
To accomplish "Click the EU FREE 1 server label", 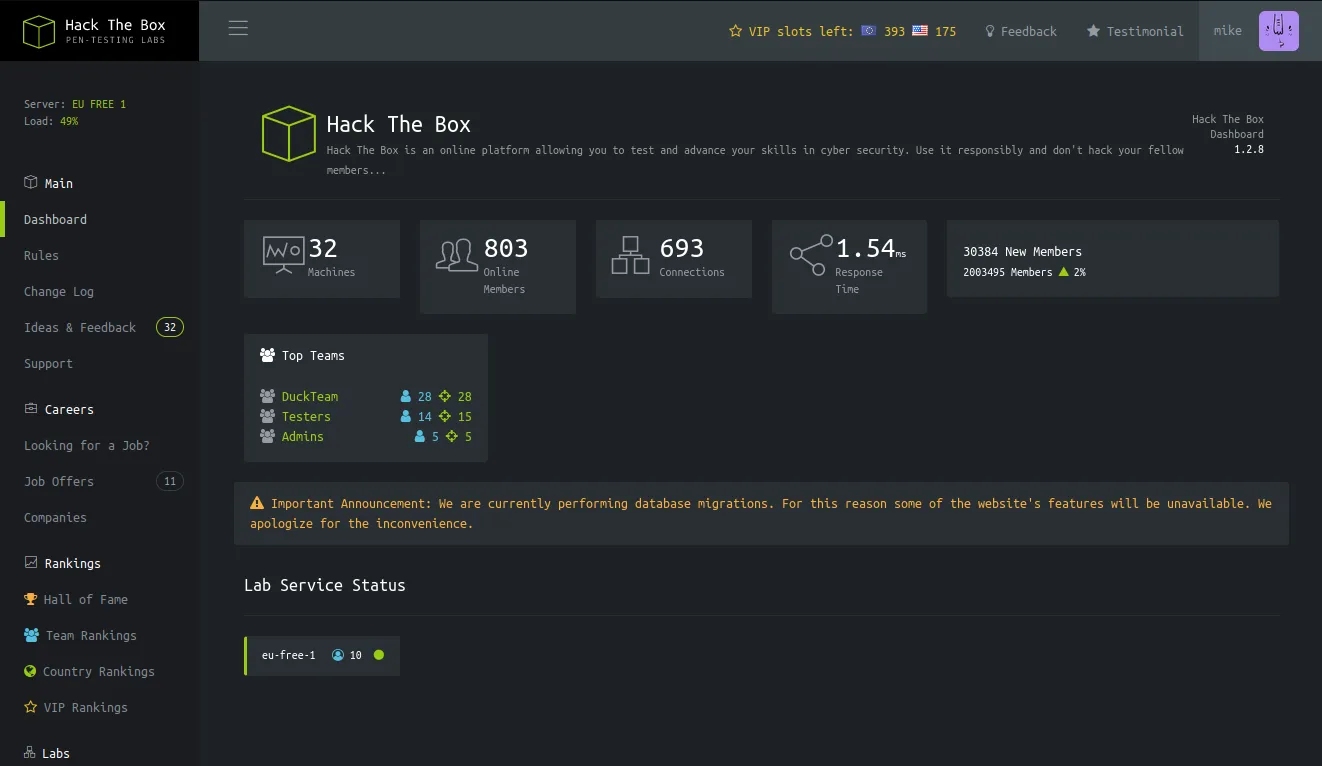I will point(99,104).
